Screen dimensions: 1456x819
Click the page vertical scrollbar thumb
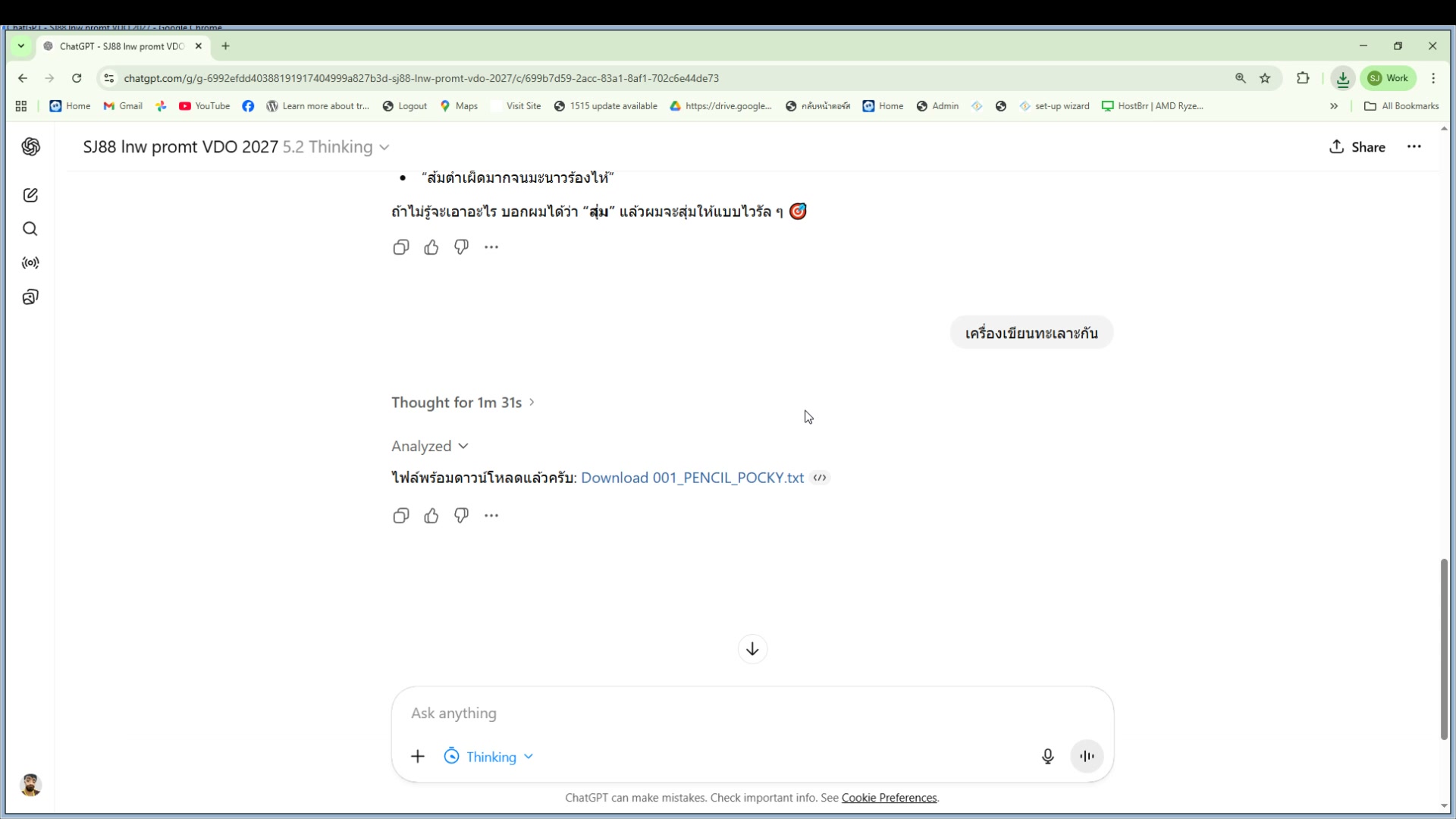point(1443,648)
